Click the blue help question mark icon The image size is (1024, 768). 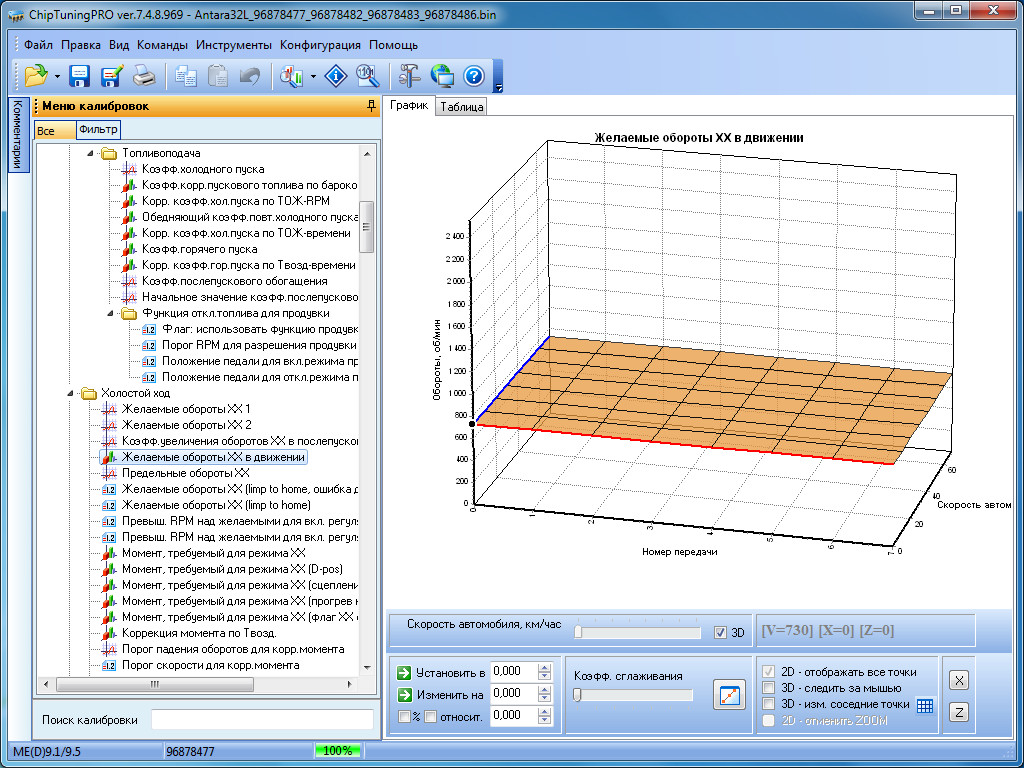(x=474, y=75)
